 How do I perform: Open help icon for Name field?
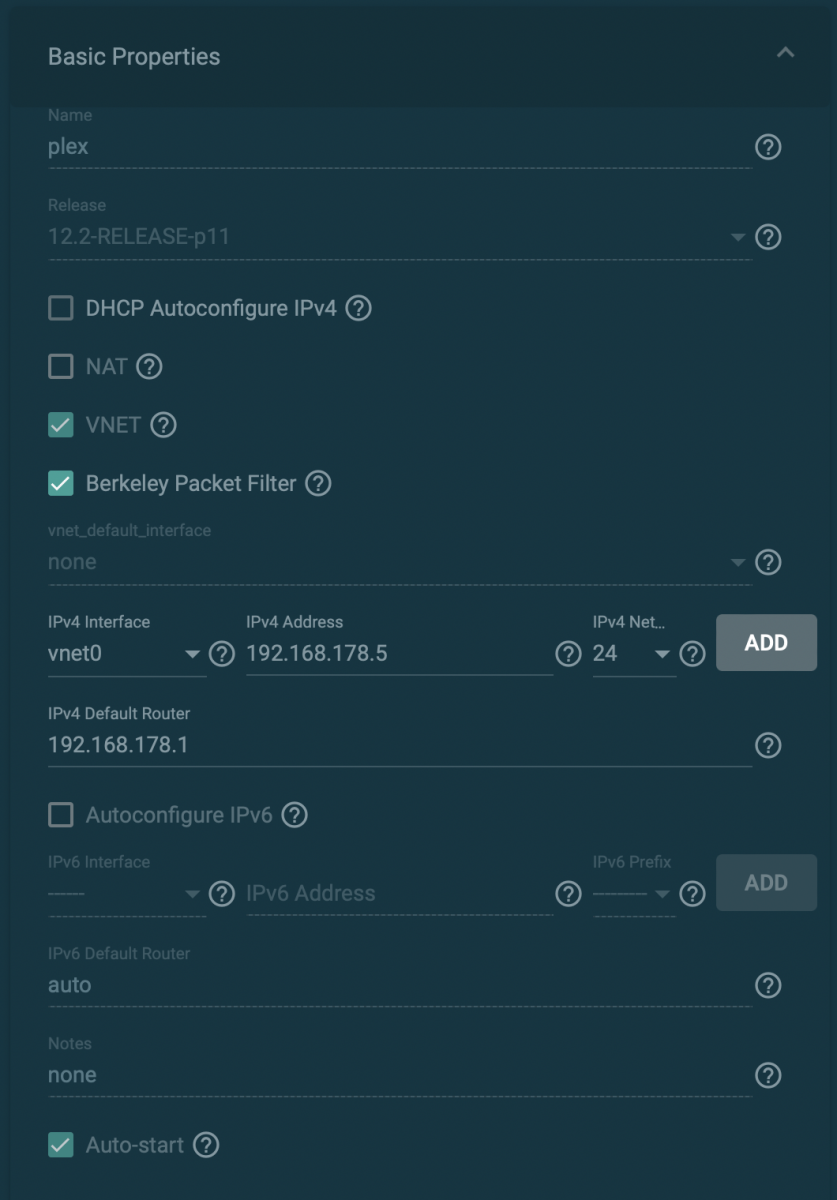tap(767, 148)
